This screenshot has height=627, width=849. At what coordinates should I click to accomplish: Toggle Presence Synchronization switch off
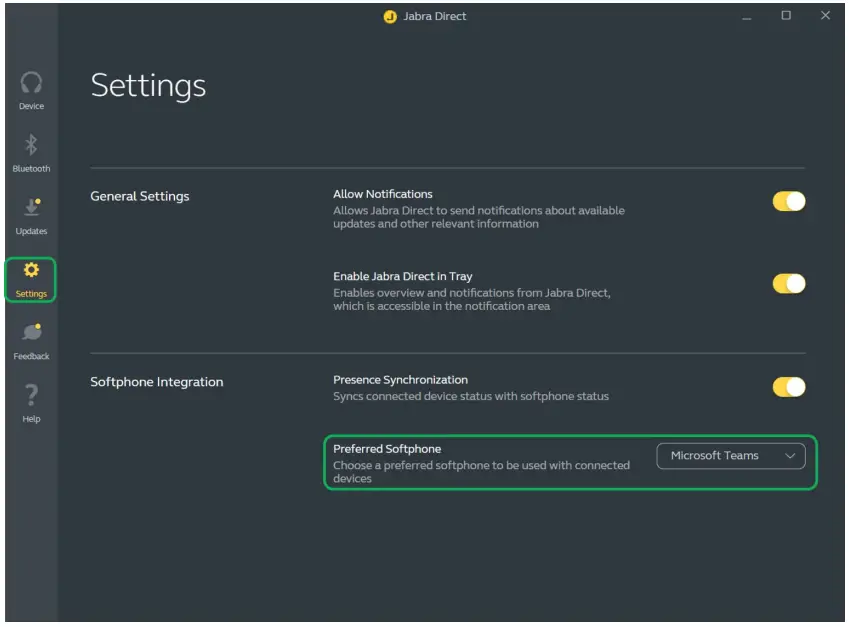(788, 387)
